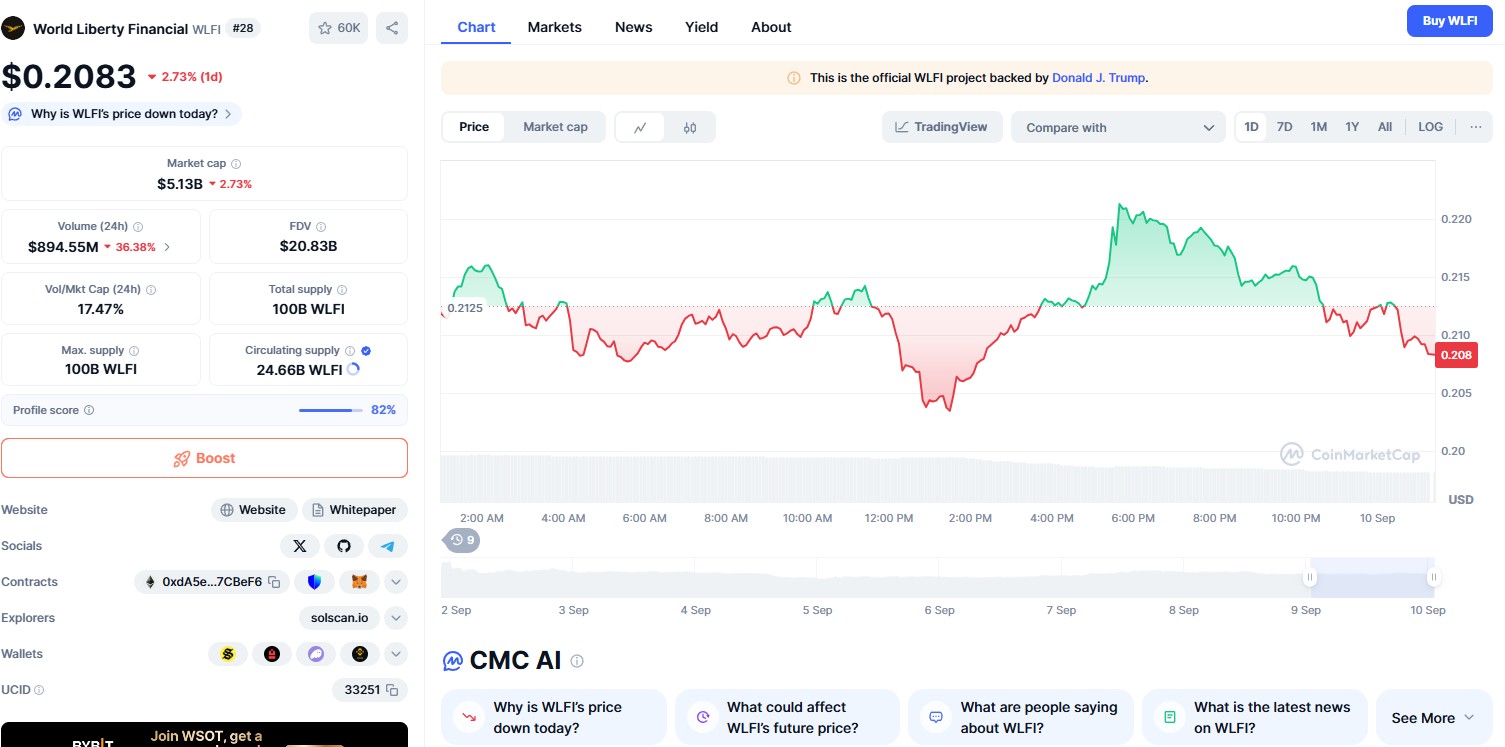Click the left handle of the range selector
Screen dimensions: 1505x747
1310,577
